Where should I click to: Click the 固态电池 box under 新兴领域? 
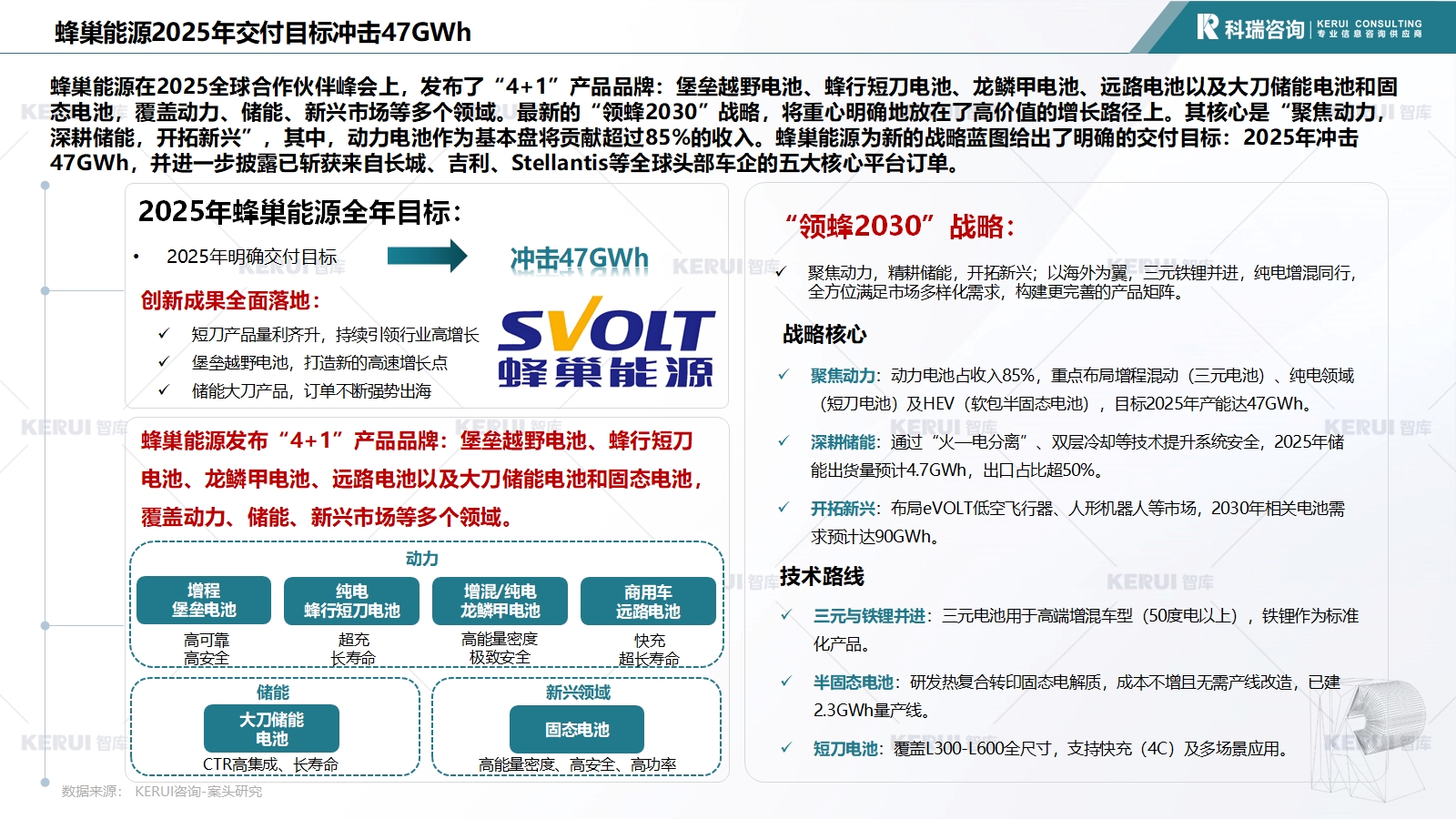577,730
